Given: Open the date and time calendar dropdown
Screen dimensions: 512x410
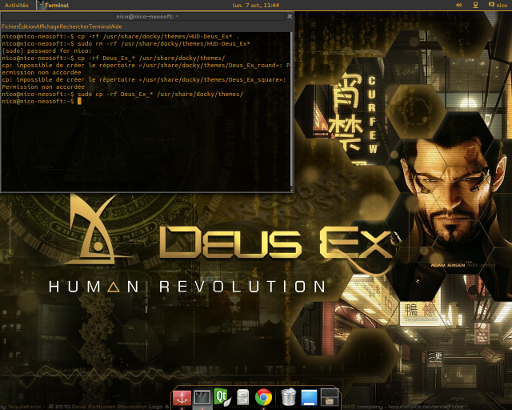Looking at the screenshot, I should tap(256, 5).
